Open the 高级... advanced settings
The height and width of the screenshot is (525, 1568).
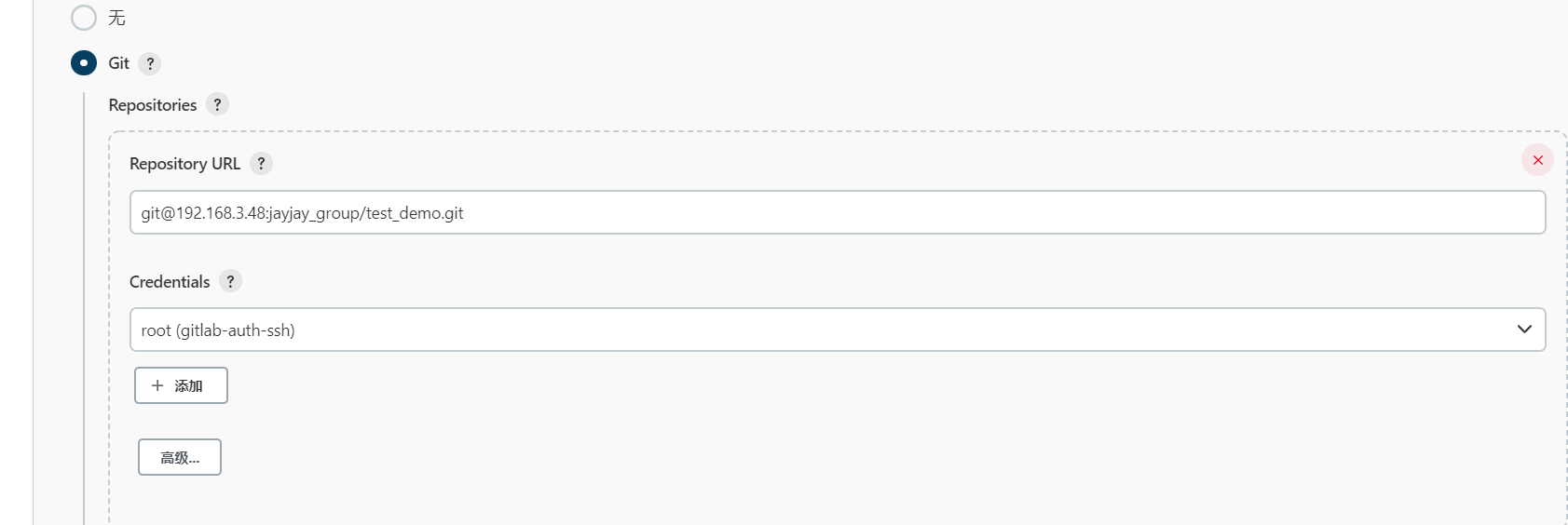coord(180,457)
